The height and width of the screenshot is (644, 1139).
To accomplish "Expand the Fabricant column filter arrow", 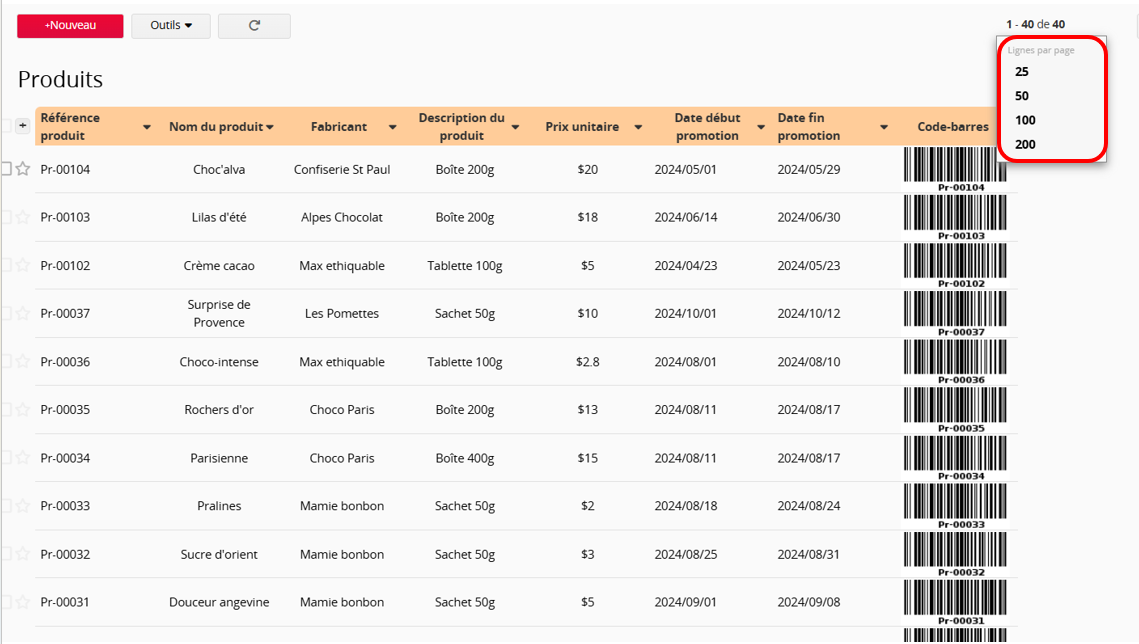I will coord(393,128).
